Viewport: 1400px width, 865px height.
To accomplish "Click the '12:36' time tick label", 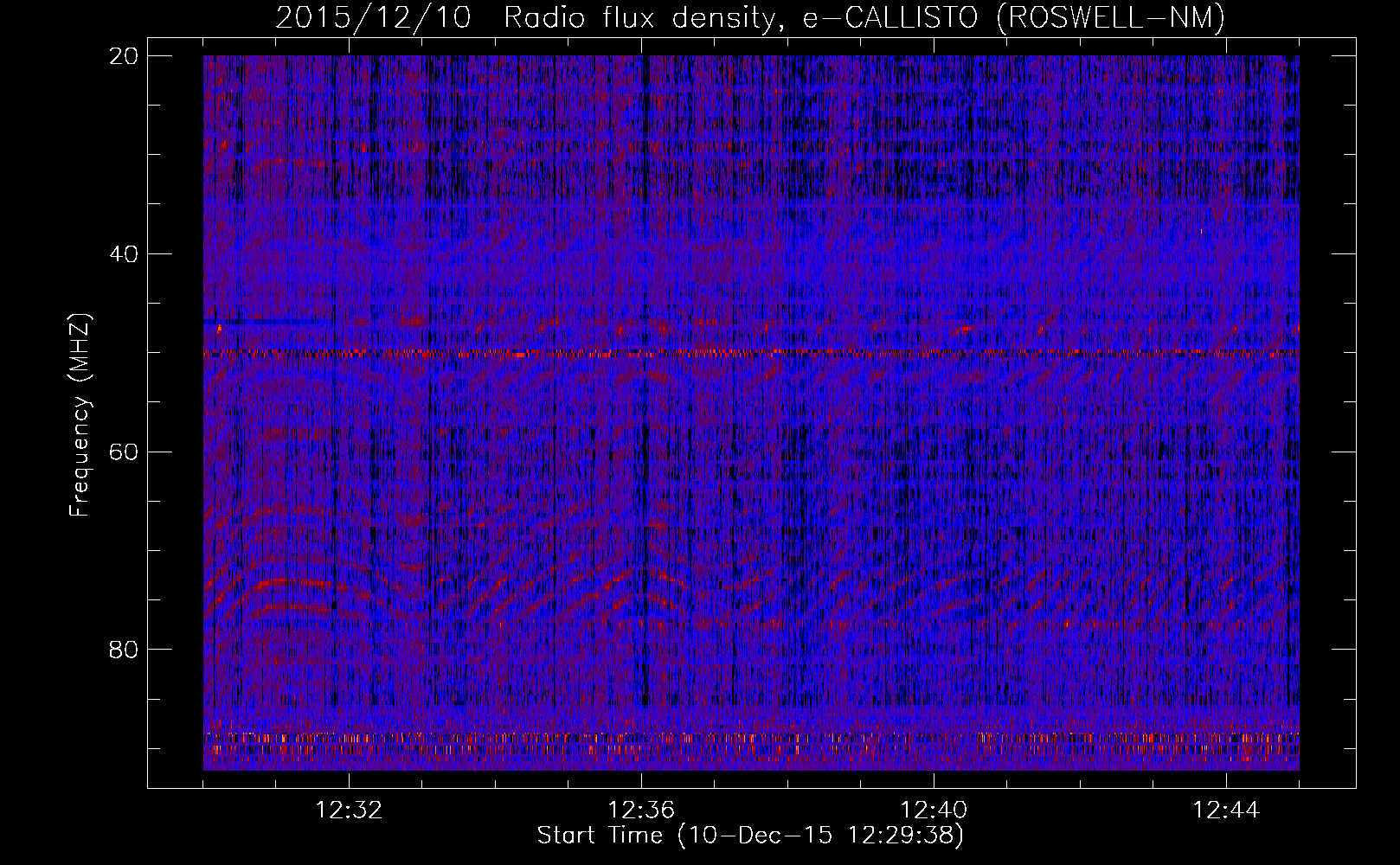I will coord(641,811).
